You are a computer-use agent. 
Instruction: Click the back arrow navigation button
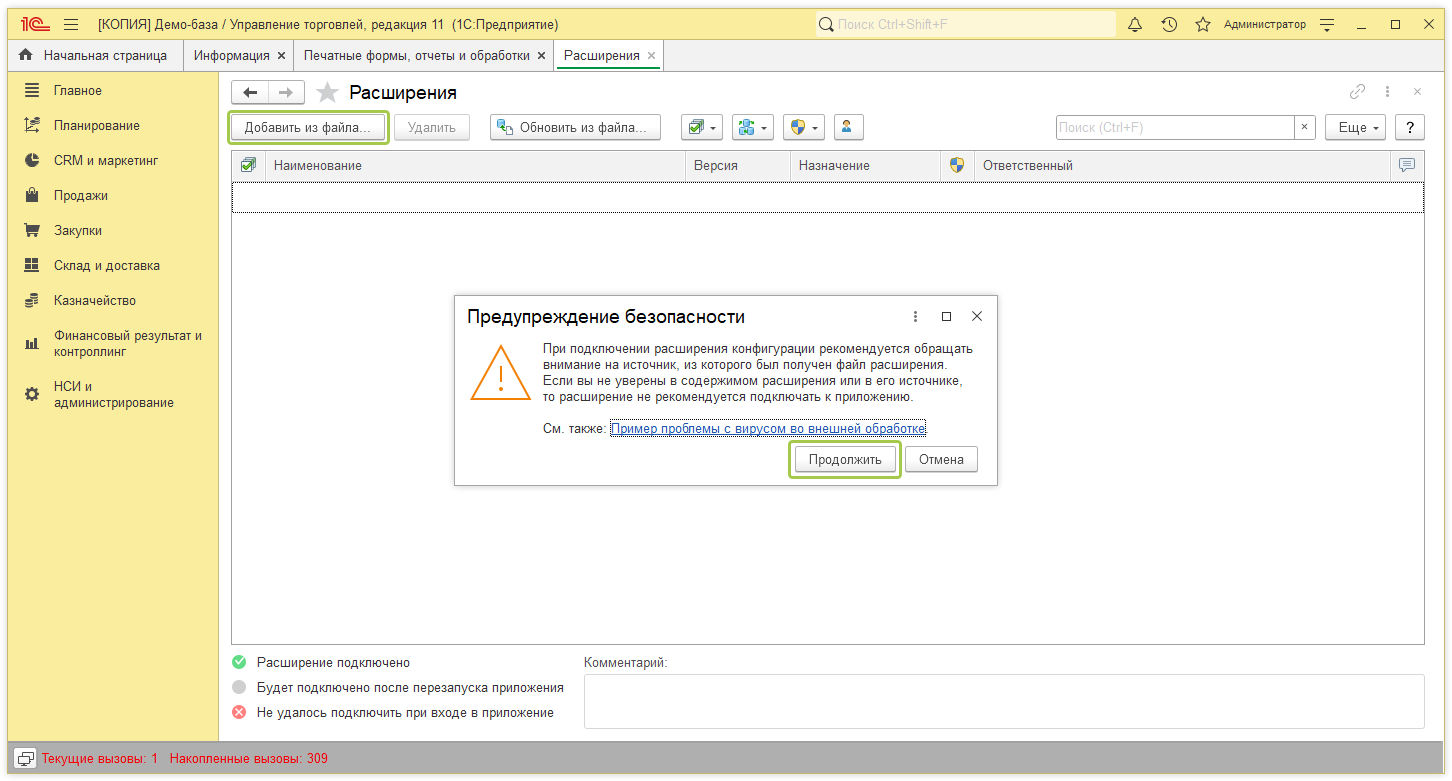point(250,93)
